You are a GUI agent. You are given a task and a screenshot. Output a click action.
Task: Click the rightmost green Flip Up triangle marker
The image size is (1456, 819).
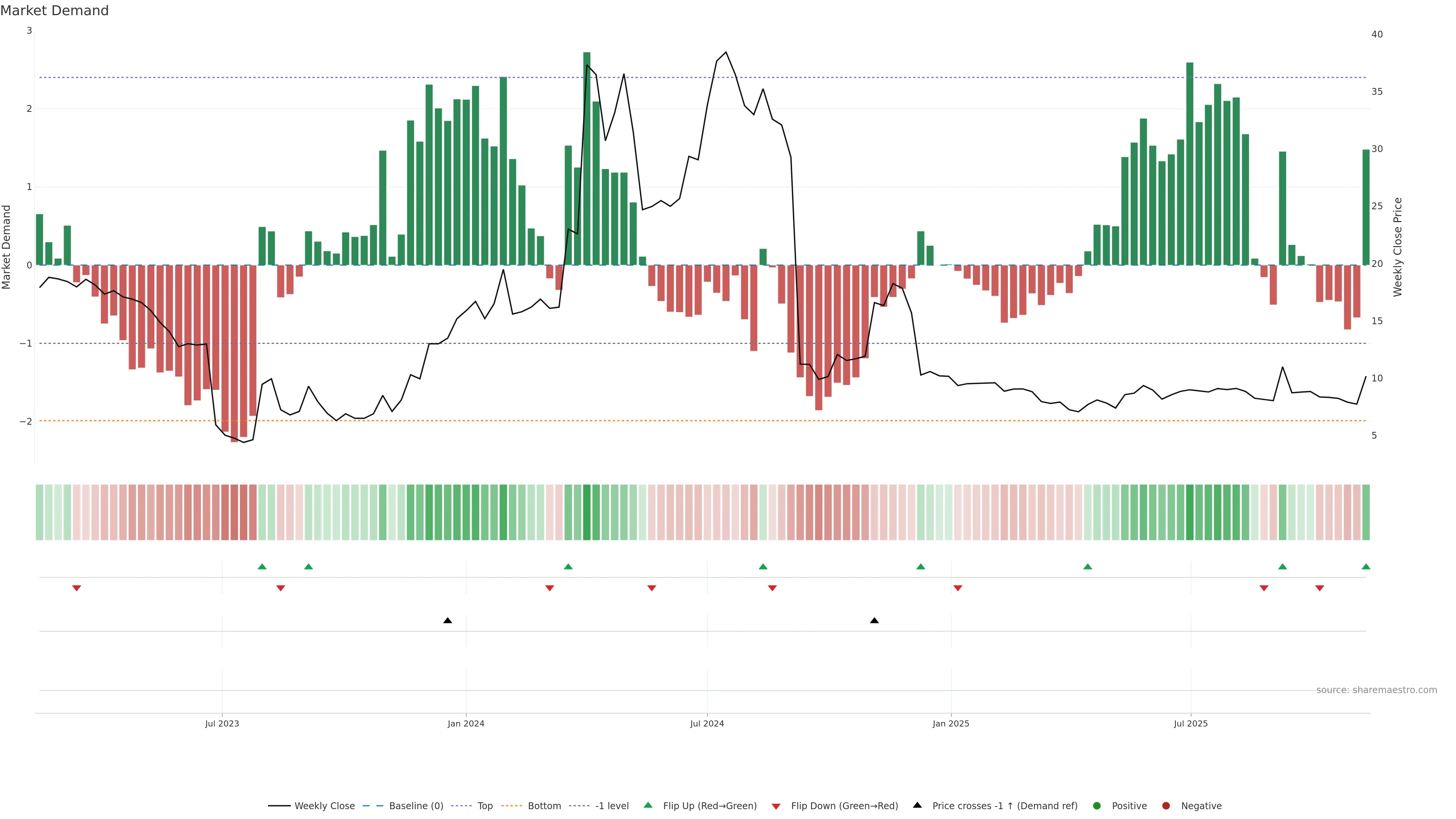tap(1365, 566)
